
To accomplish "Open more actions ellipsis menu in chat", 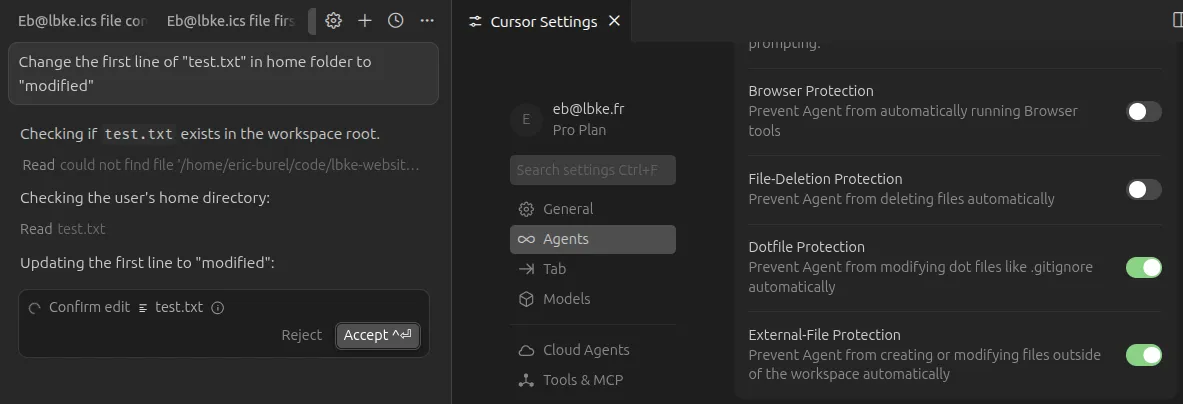I will click(427, 21).
